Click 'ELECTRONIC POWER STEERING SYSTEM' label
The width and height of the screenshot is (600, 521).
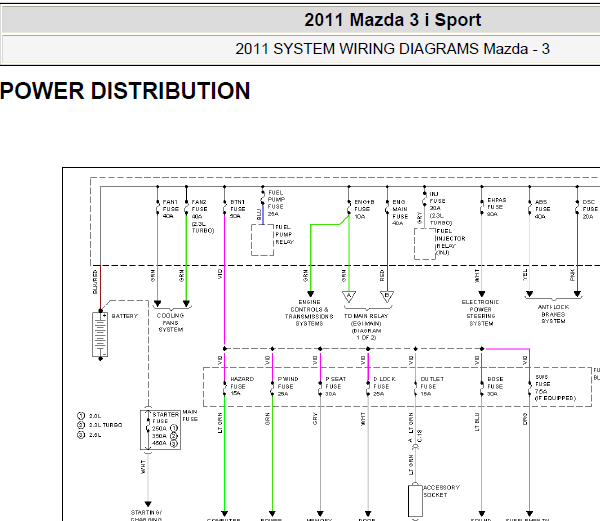481,313
